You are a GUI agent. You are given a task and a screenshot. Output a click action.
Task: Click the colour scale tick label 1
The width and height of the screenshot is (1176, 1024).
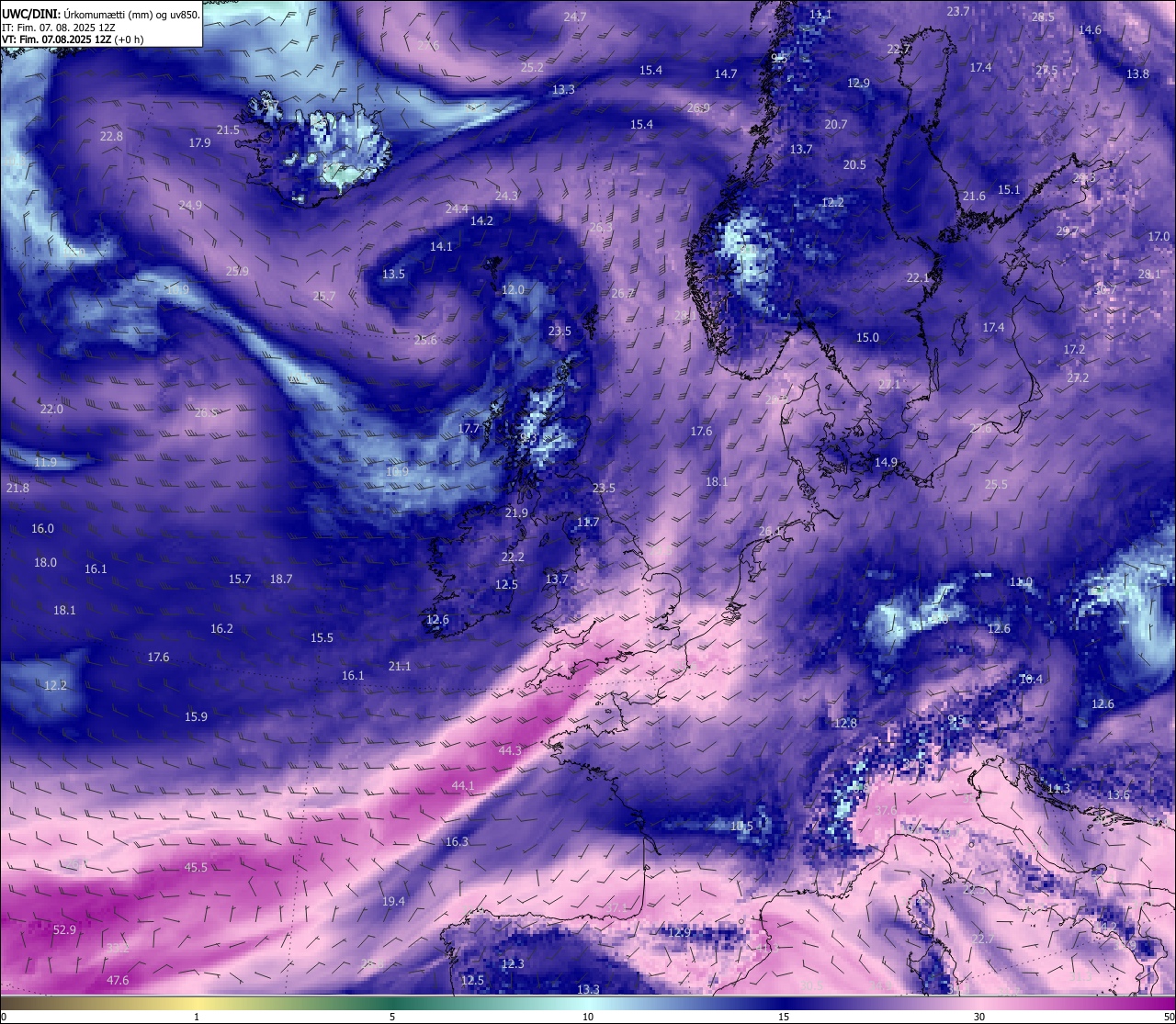197,1017
